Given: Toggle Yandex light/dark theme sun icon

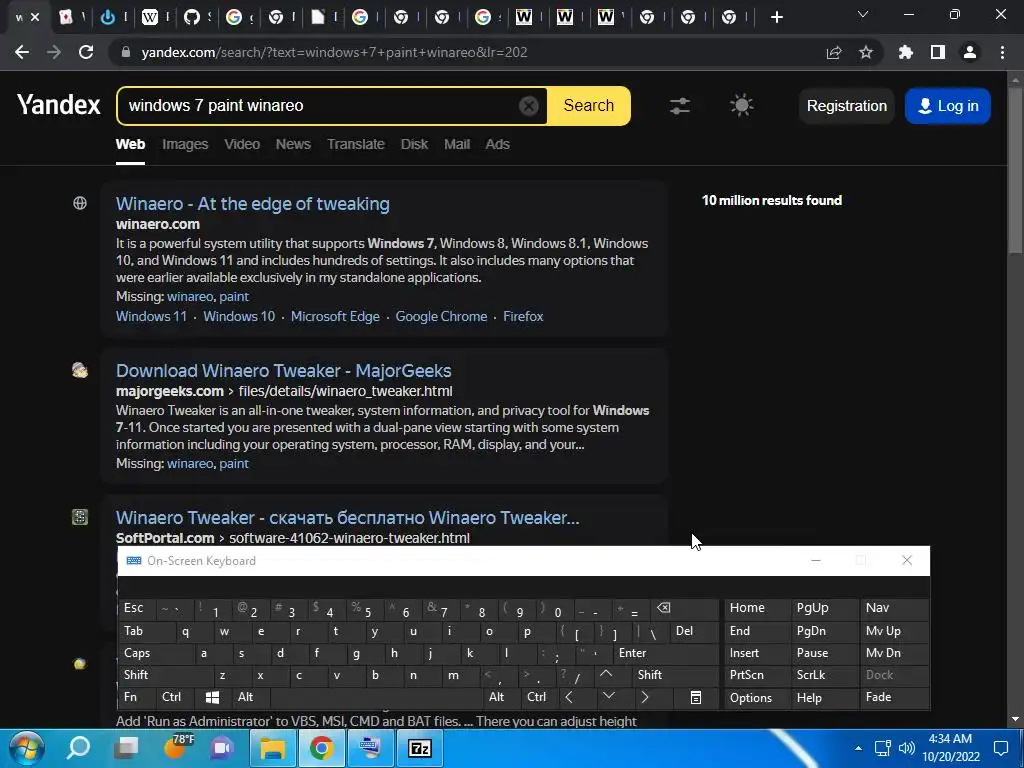Looking at the screenshot, I should pos(741,106).
